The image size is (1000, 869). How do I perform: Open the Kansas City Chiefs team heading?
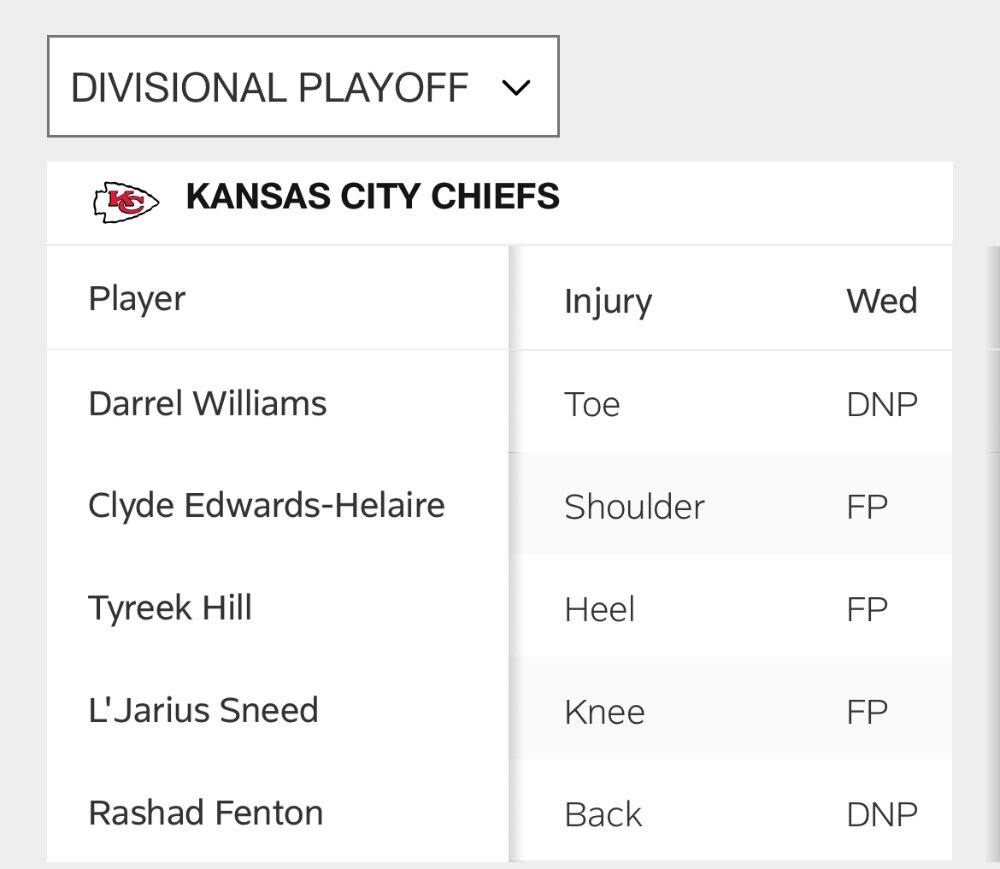click(372, 196)
